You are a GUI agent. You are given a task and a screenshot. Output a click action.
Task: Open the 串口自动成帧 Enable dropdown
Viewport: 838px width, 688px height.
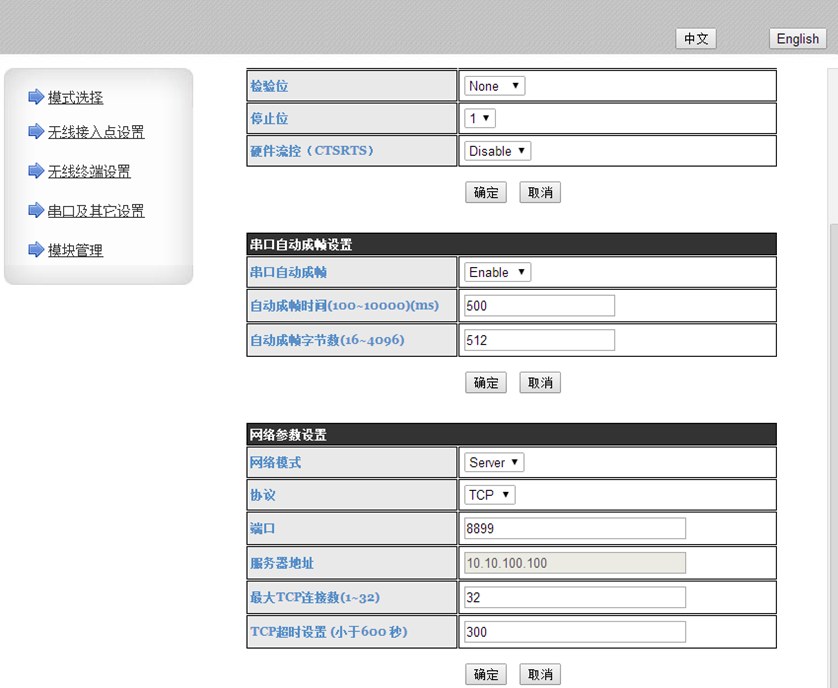(497, 272)
